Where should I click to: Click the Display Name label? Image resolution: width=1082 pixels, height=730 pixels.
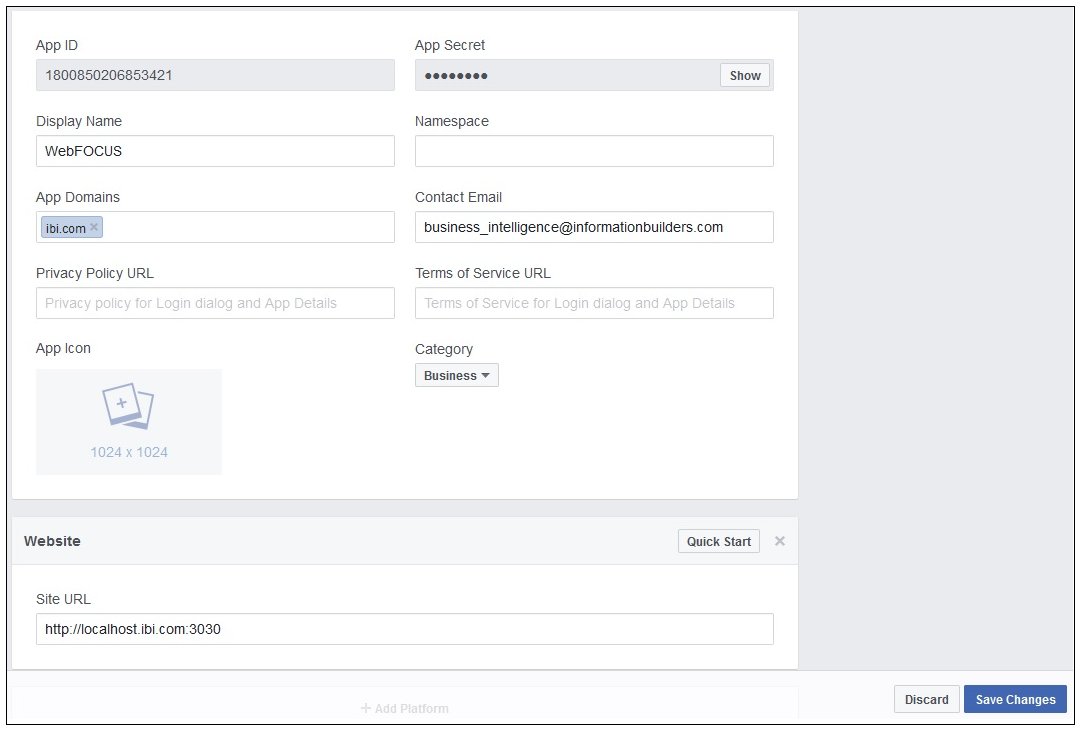(79, 121)
